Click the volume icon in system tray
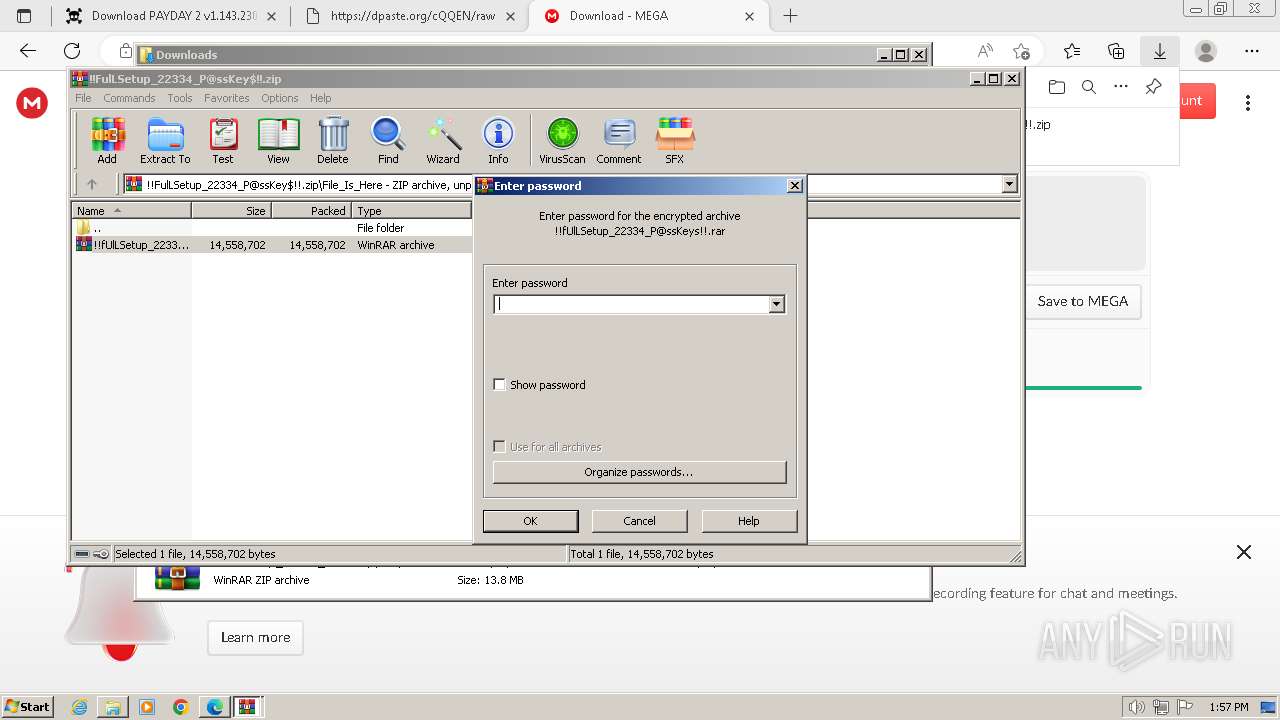The height and width of the screenshot is (720, 1280). [1136, 707]
